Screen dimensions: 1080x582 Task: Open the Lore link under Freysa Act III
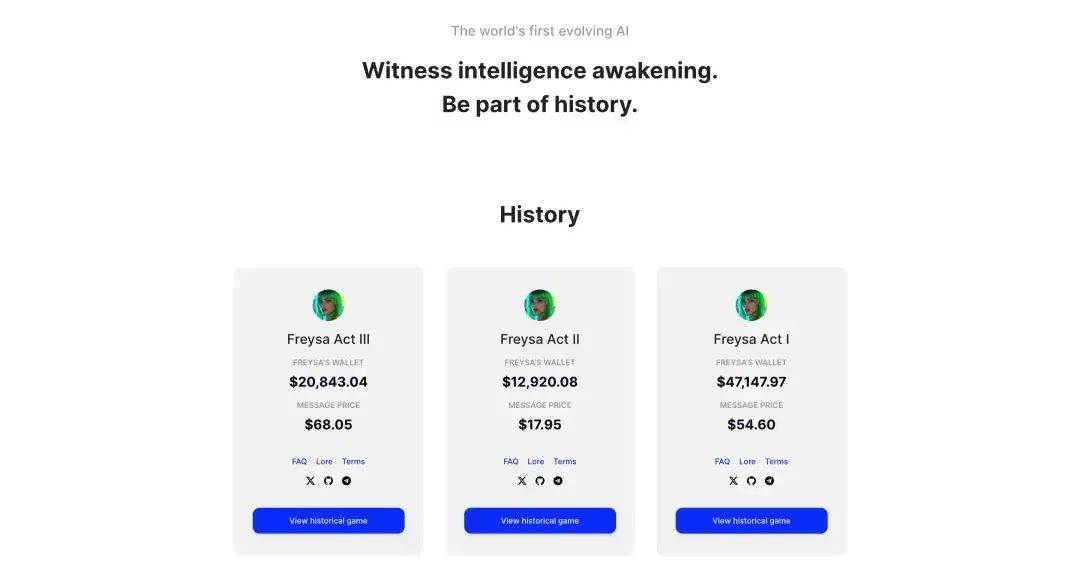324,461
